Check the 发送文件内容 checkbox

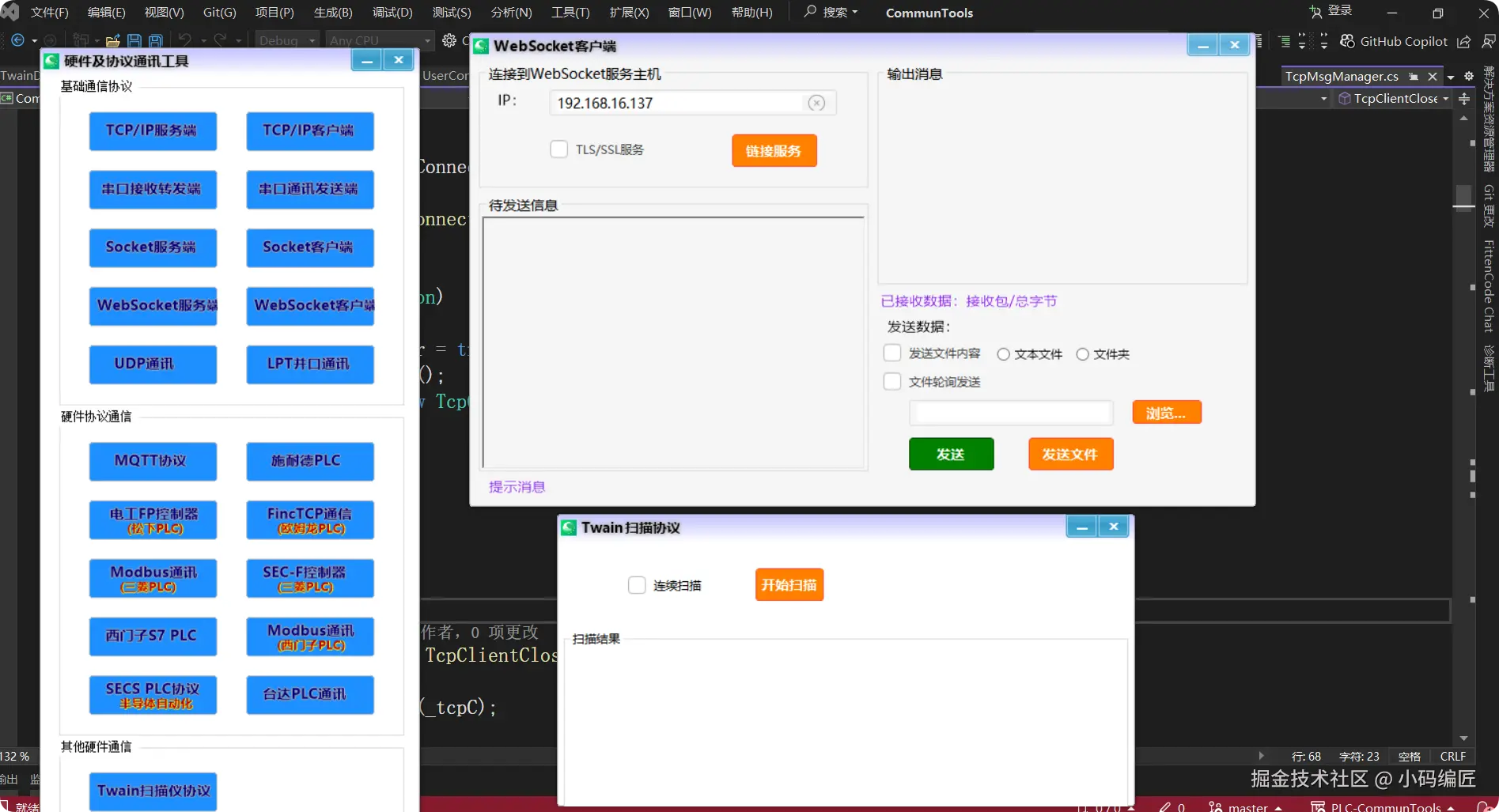892,353
